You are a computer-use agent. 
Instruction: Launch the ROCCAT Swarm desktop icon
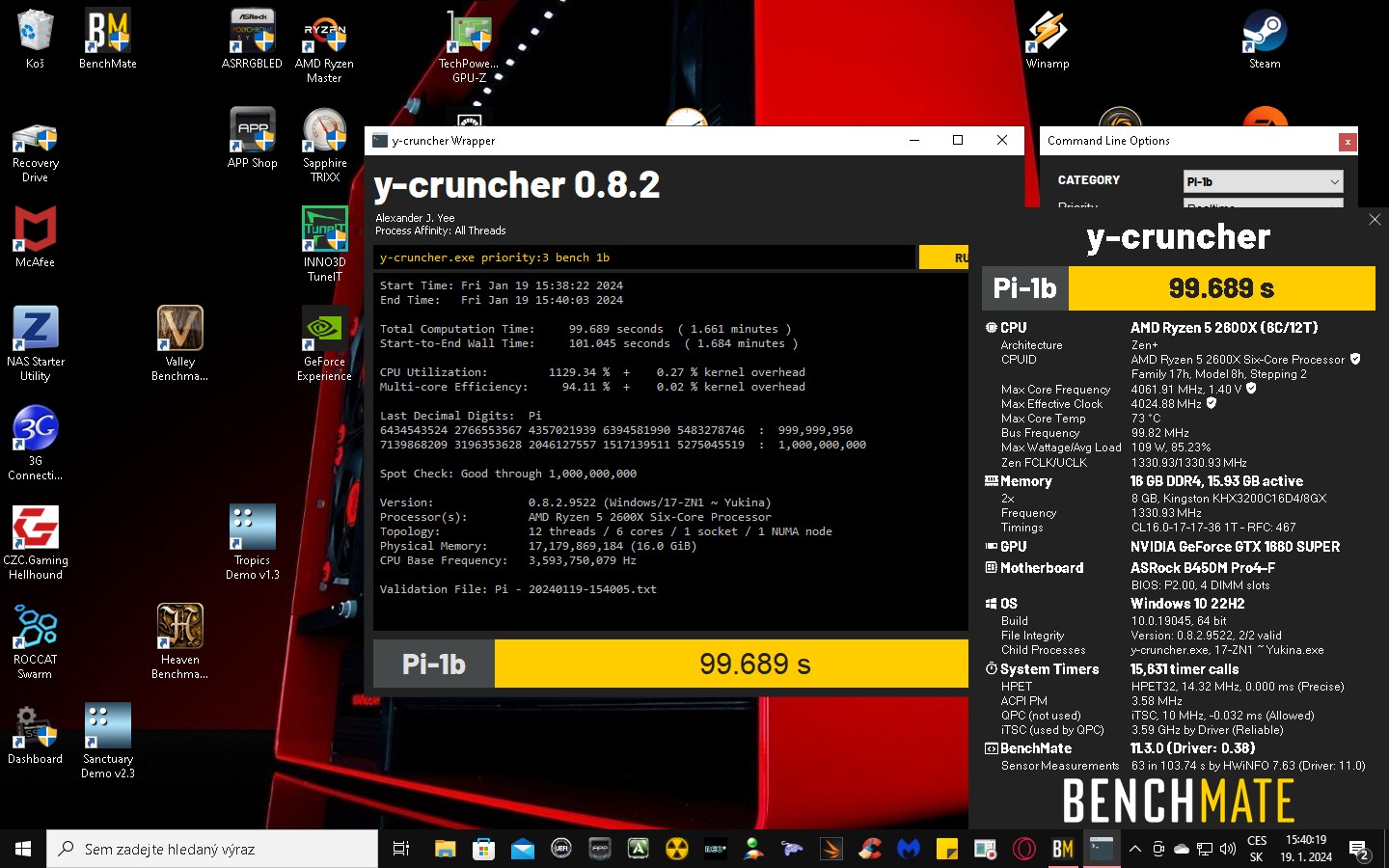click(35, 641)
